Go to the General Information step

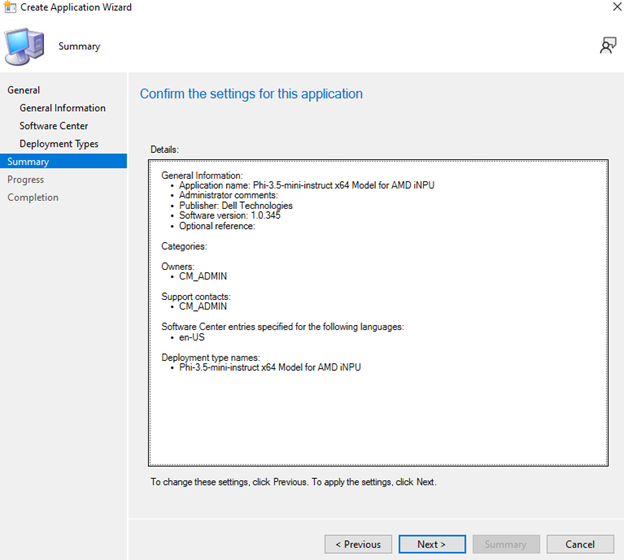point(62,108)
